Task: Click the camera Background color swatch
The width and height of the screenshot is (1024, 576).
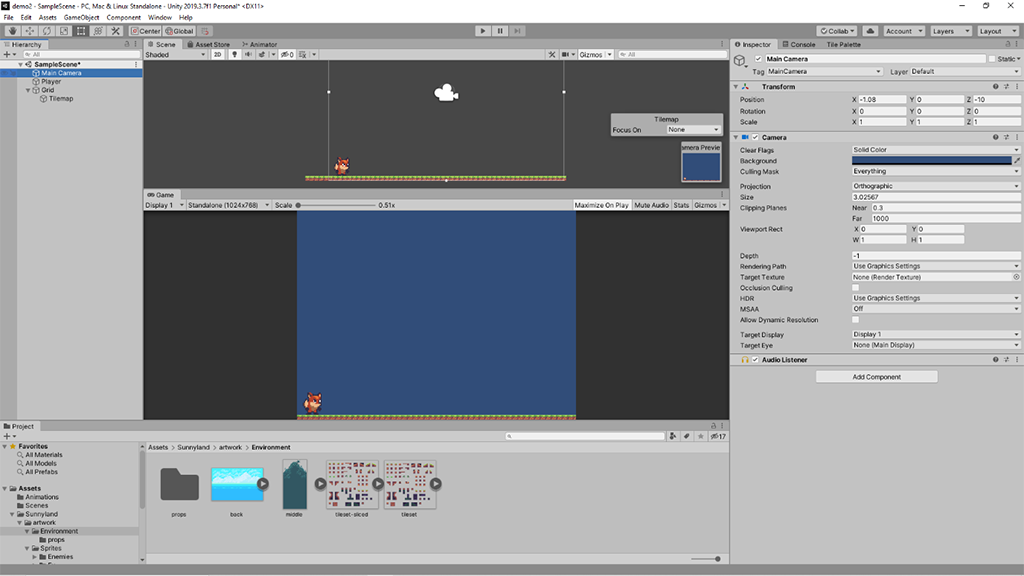Action: click(931, 160)
